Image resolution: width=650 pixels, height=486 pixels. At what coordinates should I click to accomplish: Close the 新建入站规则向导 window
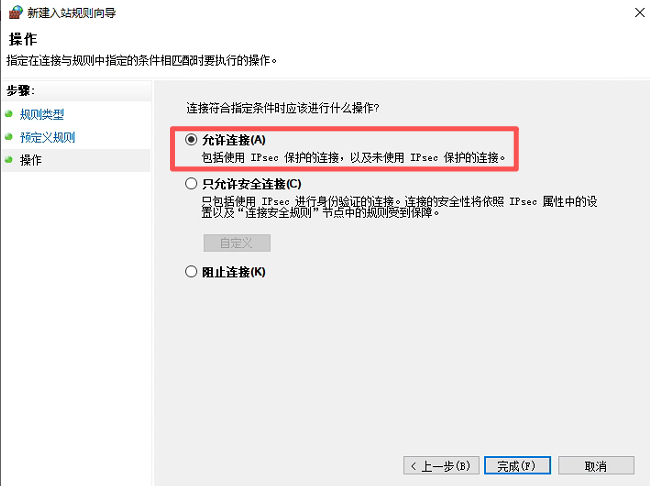click(640, 13)
